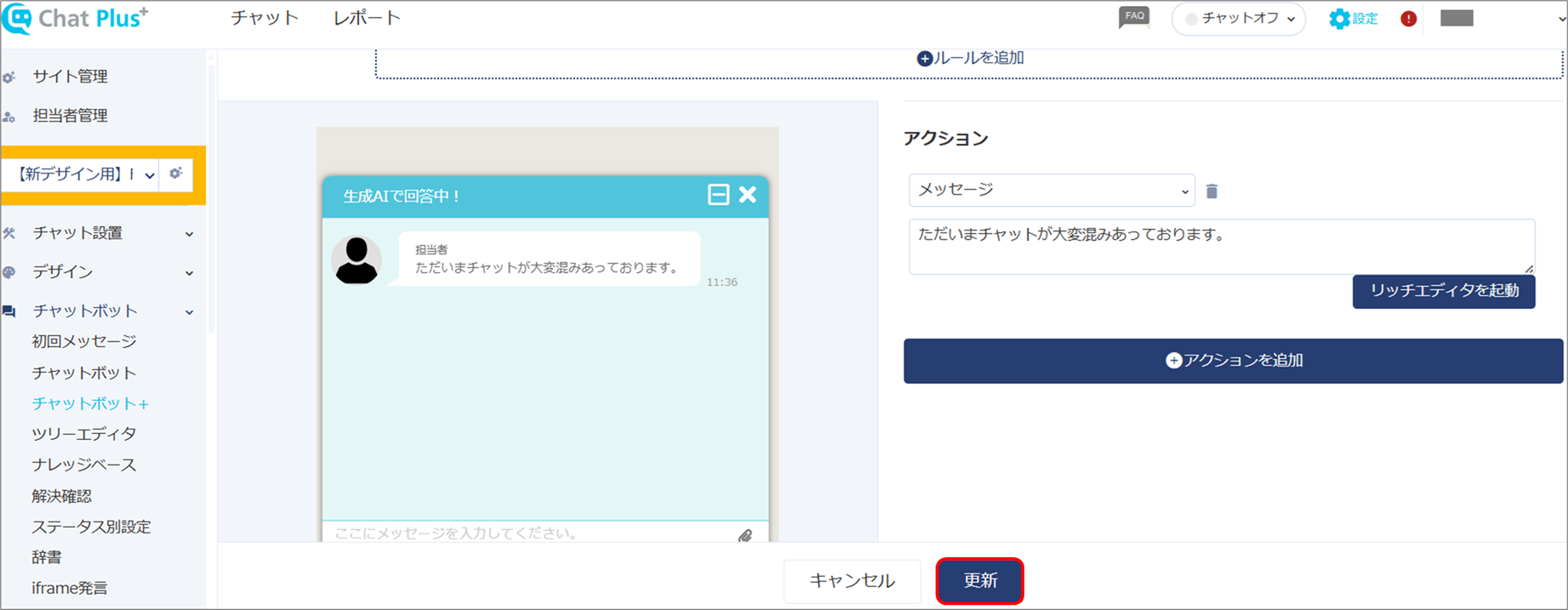Go to 担当者管理 in the sidebar
The image size is (1568, 610).
(71, 116)
